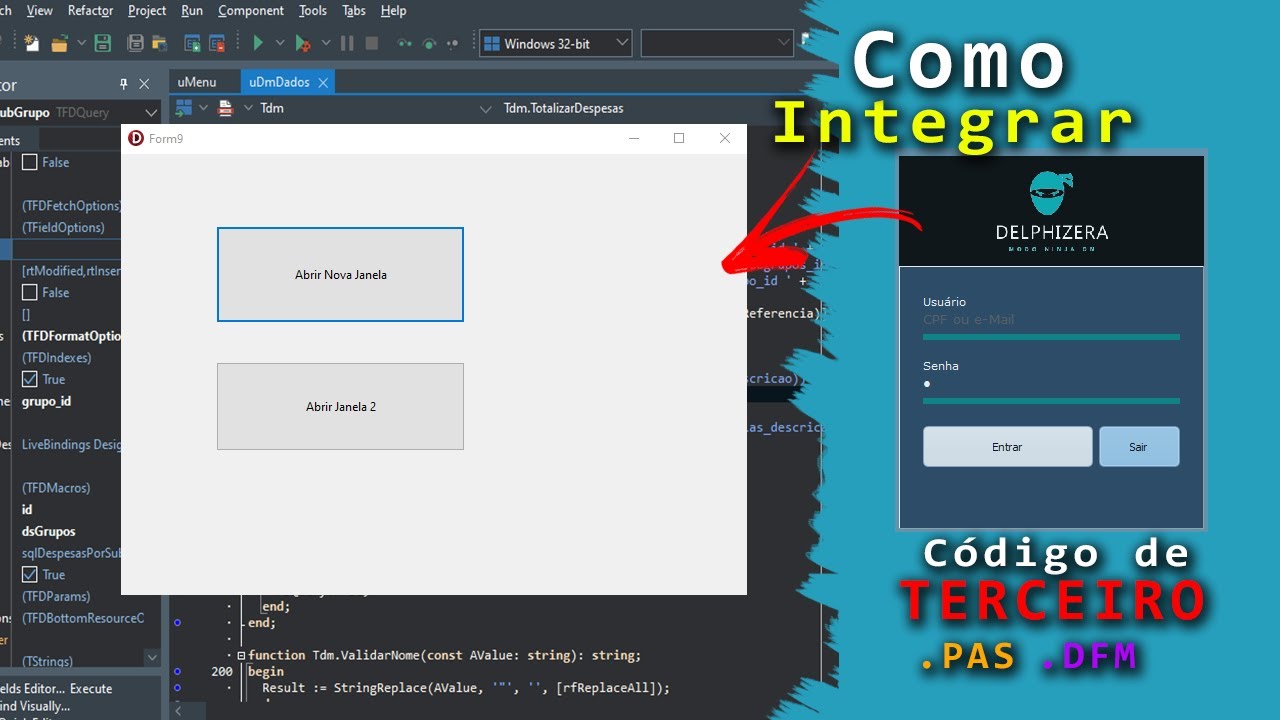Open the Windows 32-bit platform dropdown
Viewport: 1280px width, 720px height.
click(556, 43)
